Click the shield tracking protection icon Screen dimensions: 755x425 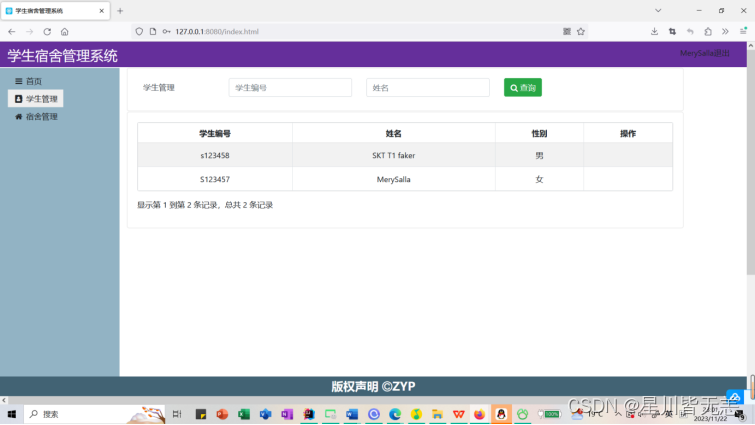pos(139,32)
